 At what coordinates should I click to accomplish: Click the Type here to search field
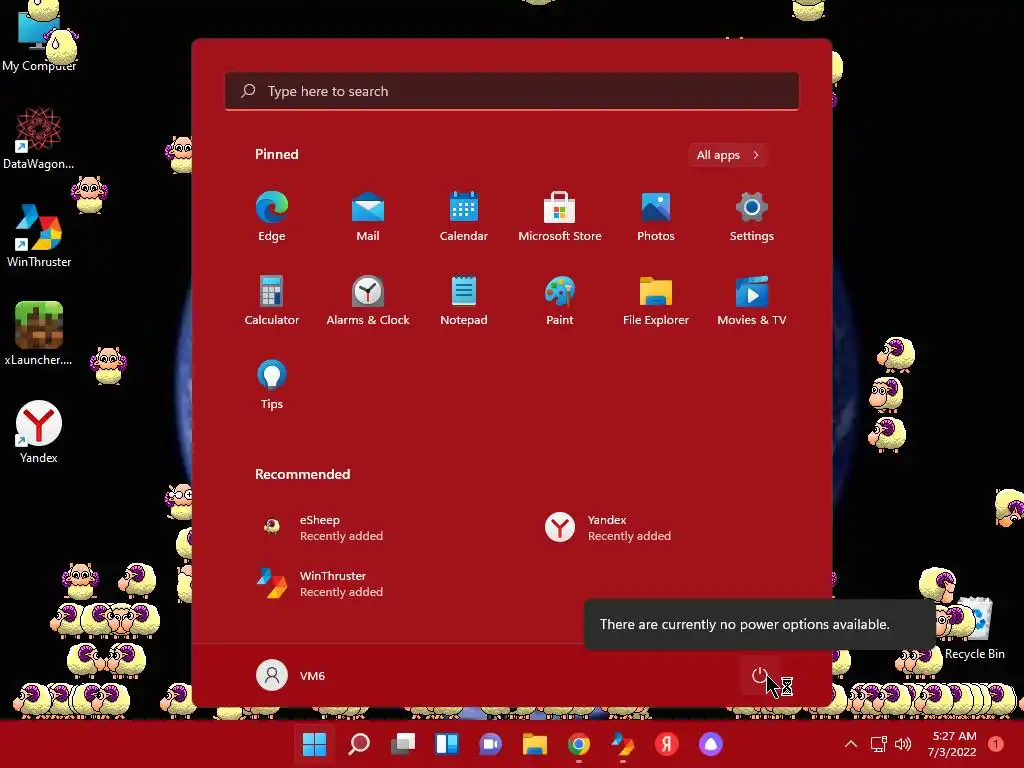(512, 91)
